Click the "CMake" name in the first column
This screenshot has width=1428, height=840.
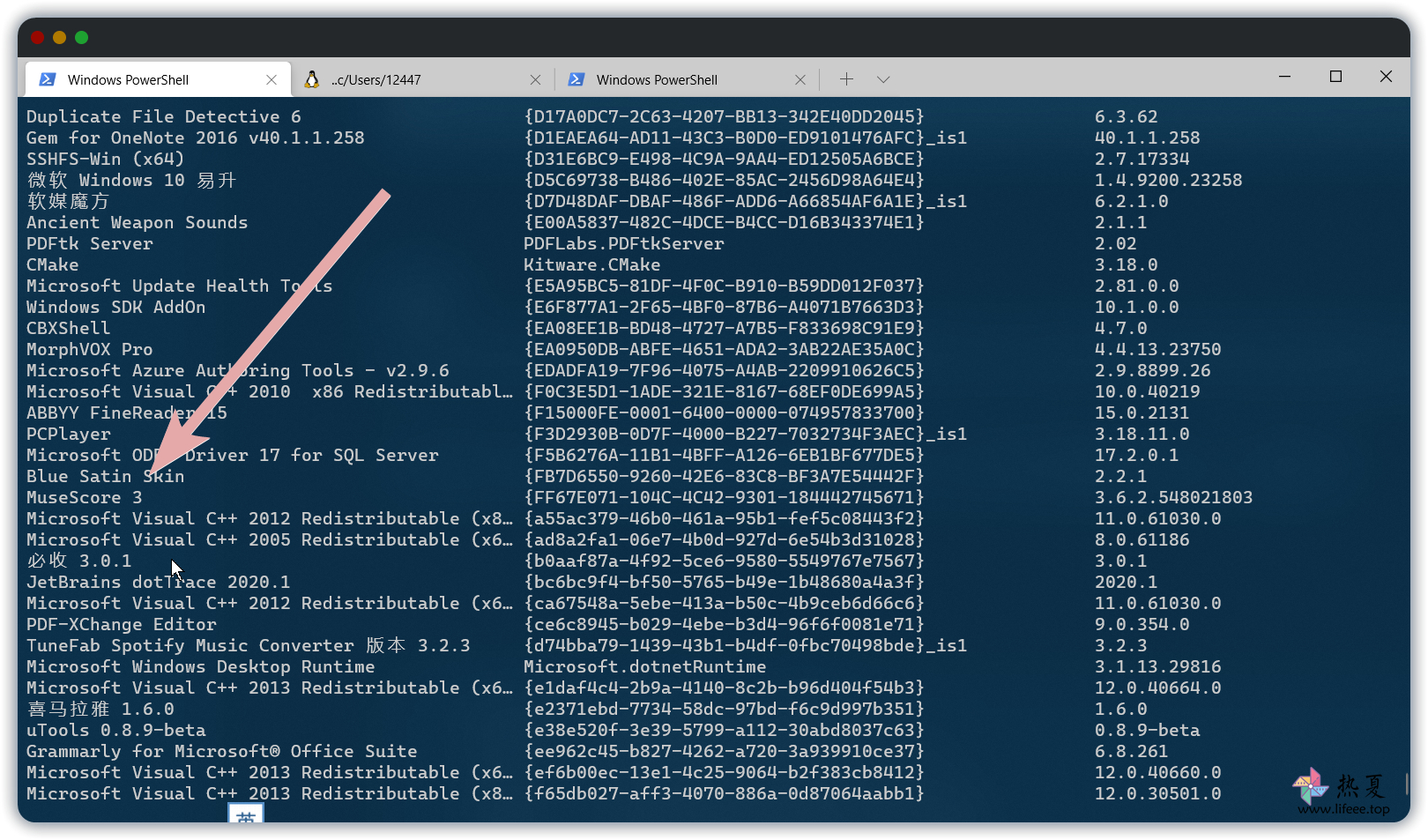[x=53, y=264]
